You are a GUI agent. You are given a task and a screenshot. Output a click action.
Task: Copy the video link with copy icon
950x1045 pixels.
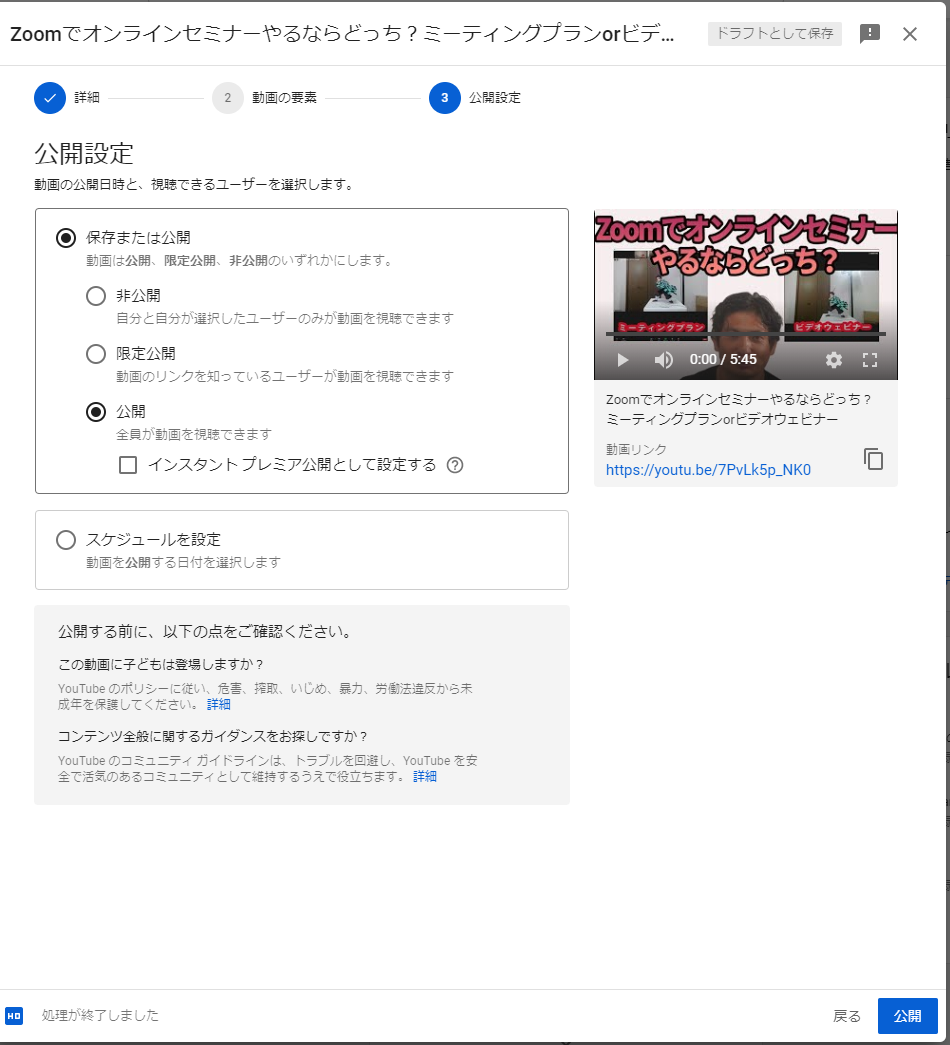(873, 459)
